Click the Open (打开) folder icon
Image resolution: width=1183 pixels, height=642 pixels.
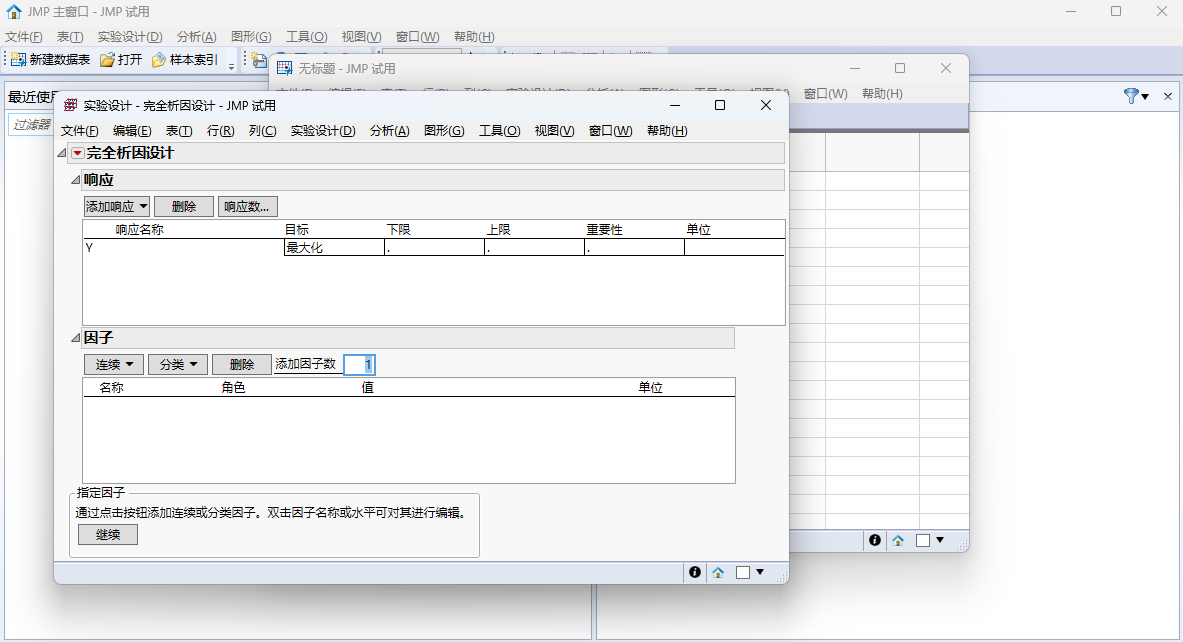point(107,60)
